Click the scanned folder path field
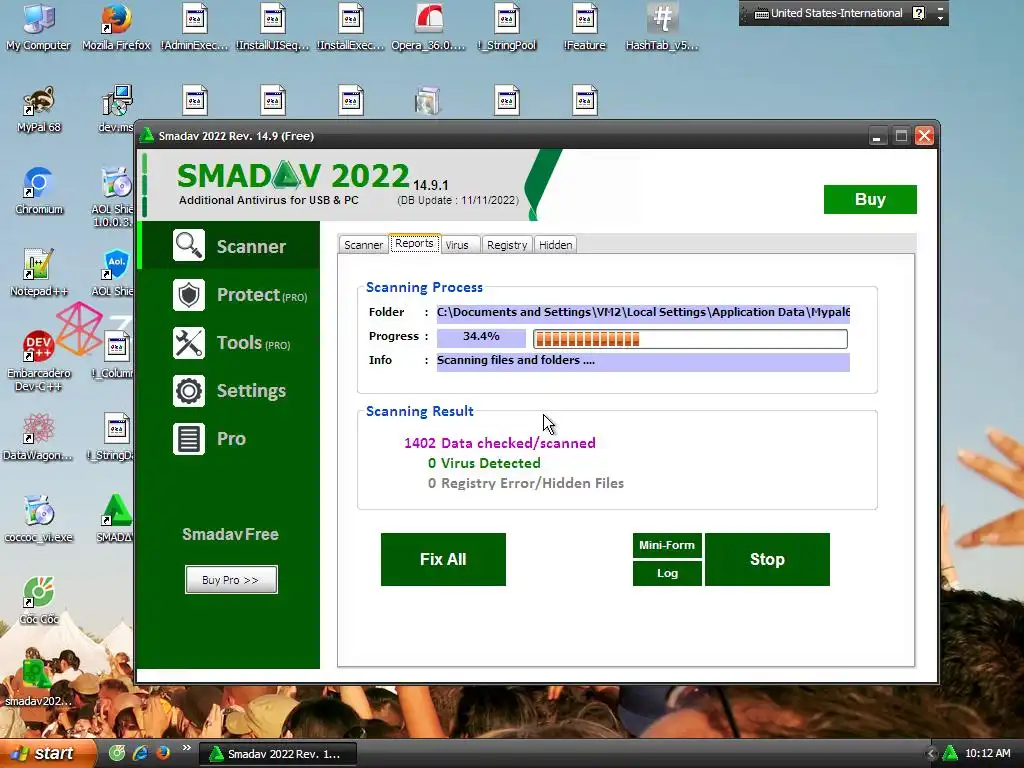 pos(643,312)
